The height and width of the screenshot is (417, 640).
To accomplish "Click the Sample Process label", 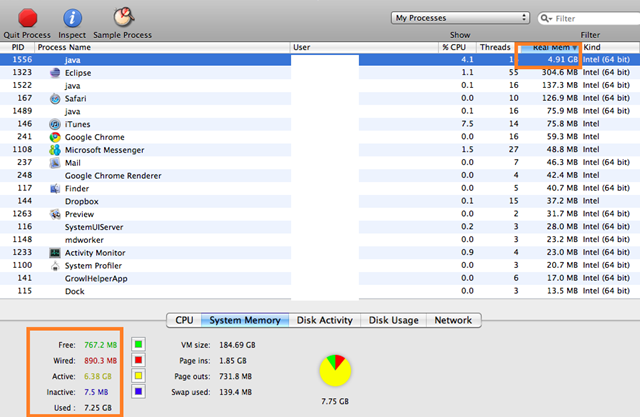I will tap(122, 35).
